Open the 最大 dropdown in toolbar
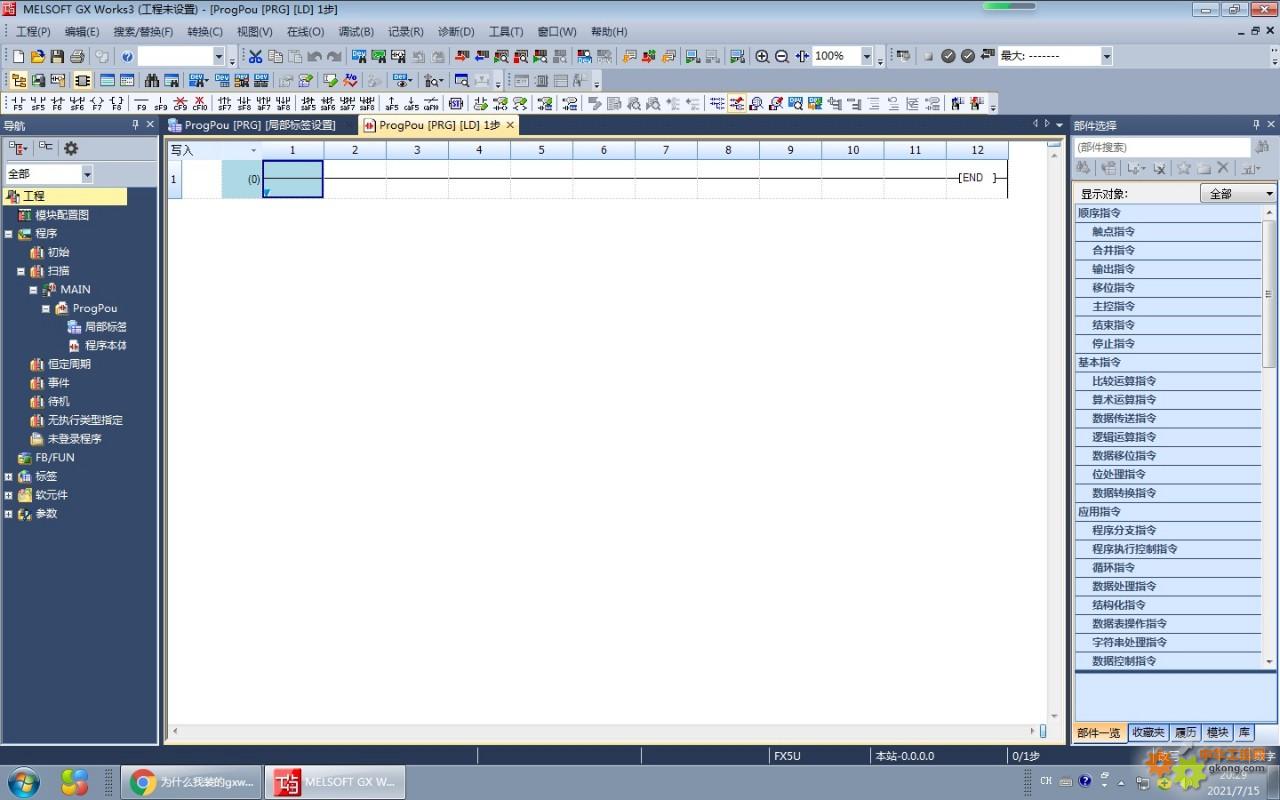The height and width of the screenshot is (800, 1280). click(x=1106, y=56)
